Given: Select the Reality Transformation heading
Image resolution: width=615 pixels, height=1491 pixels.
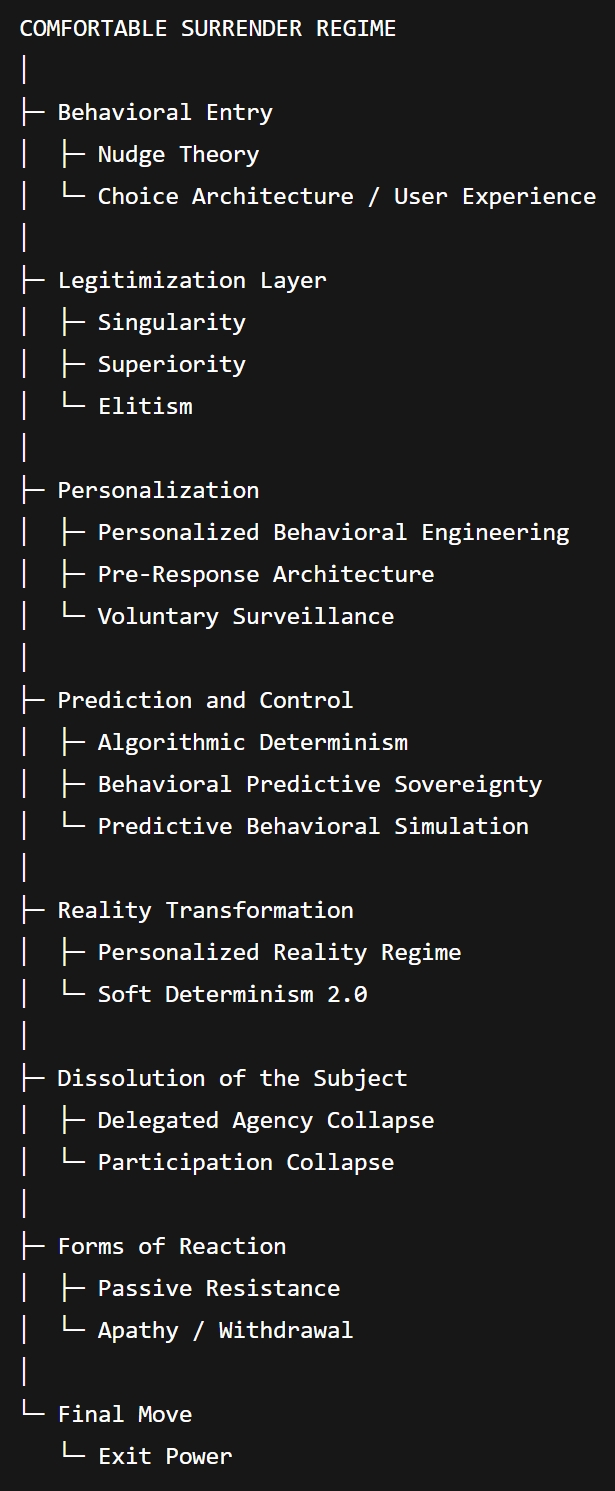Looking at the screenshot, I should [205, 910].
